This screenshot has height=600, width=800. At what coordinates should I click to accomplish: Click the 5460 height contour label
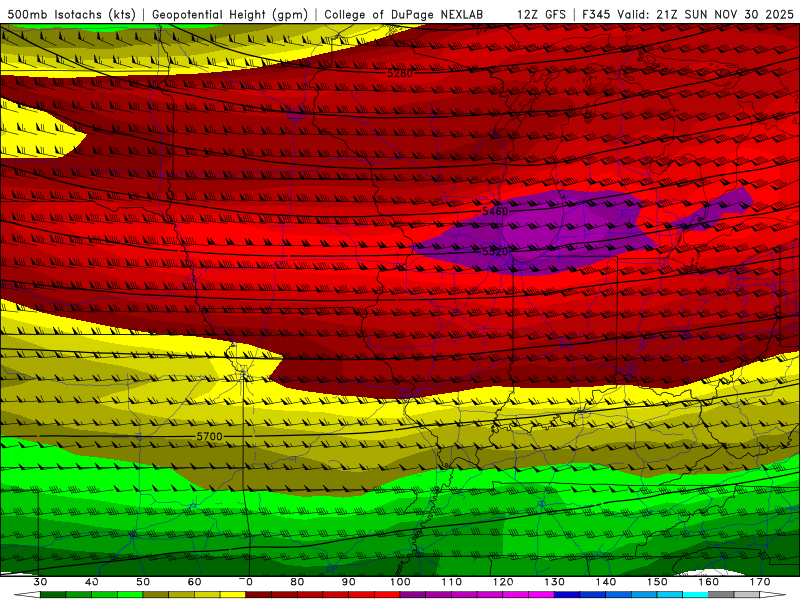[495, 211]
